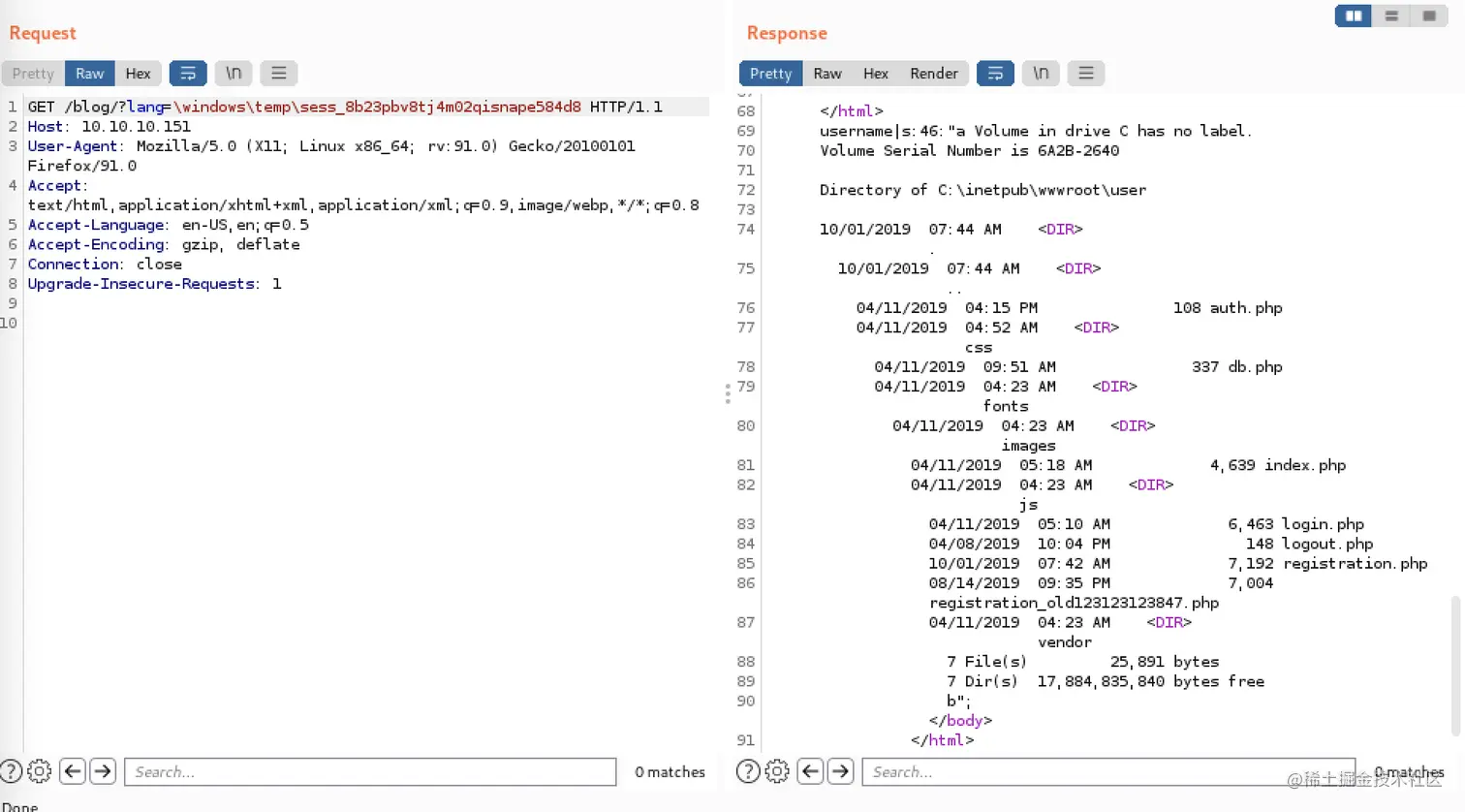The width and height of the screenshot is (1465, 812).
Task: Open the Request pane hamburger options menu
Action: (279, 74)
